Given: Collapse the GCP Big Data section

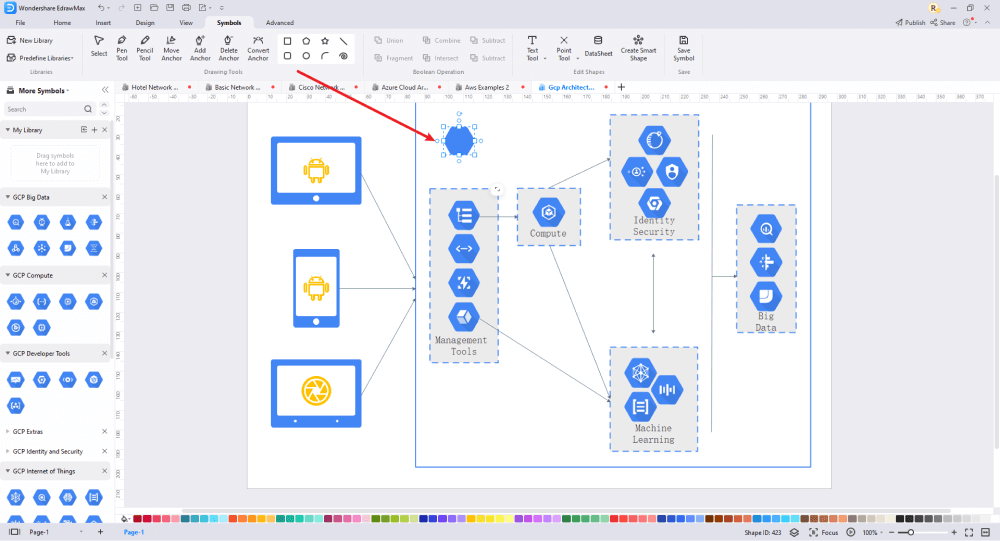Looking at the screenshot, I should pyautogui.click(x=8, y=197).
